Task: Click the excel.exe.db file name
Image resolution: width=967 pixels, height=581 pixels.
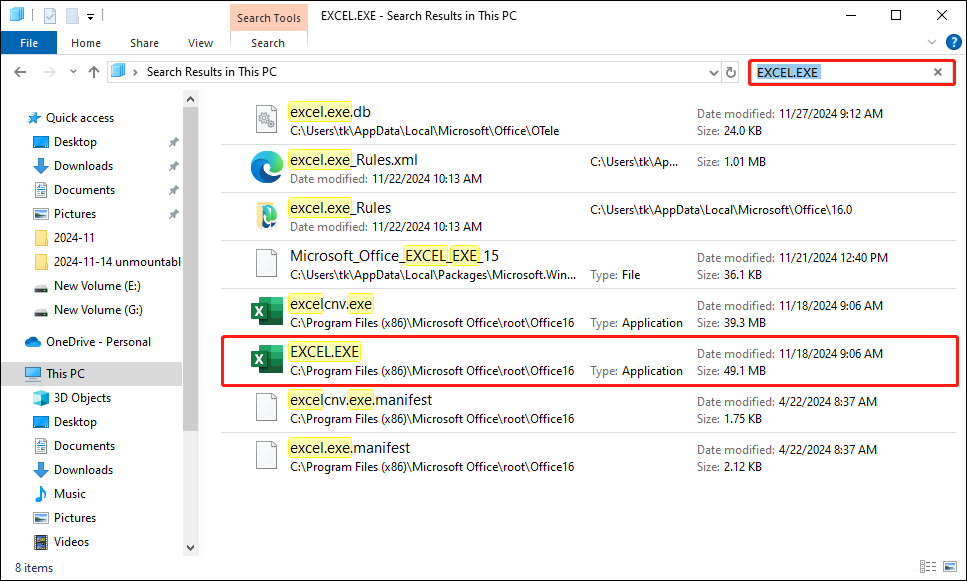Action: 330,112
